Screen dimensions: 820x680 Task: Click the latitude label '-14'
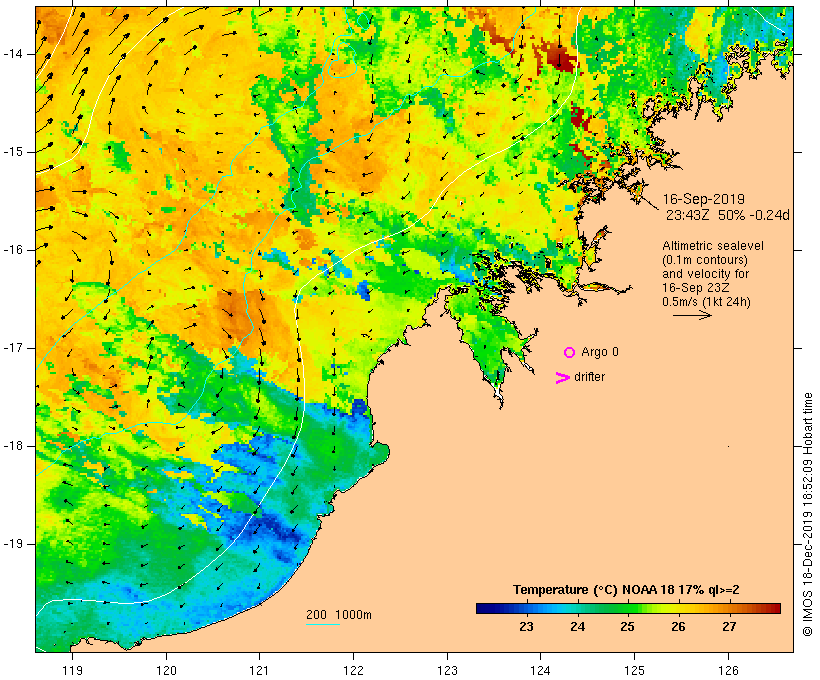coord(13,54)
